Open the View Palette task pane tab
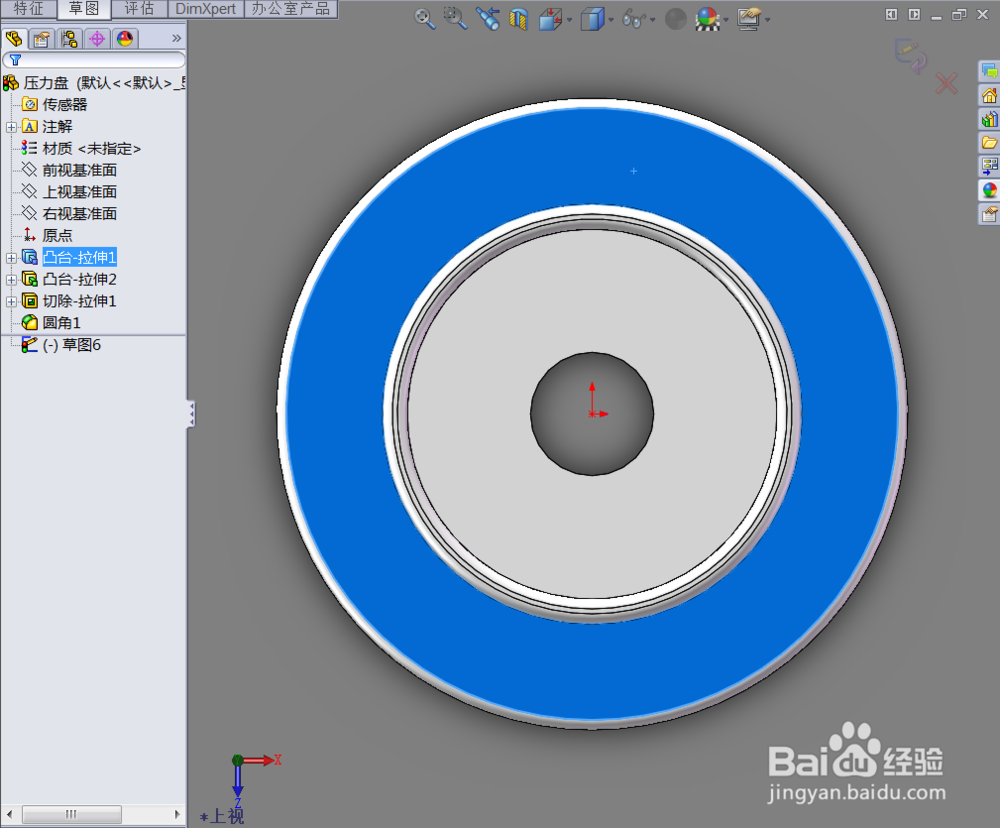The width and height of the screenshot is (1000, 828). click(x=989, y=166)
